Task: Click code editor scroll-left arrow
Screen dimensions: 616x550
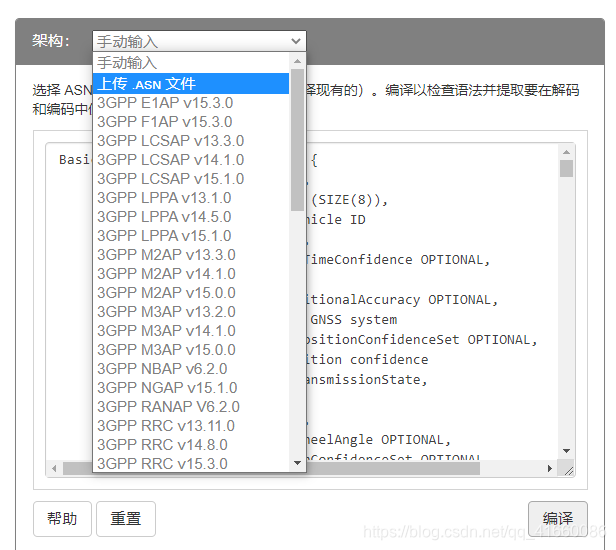Action: 54,468
